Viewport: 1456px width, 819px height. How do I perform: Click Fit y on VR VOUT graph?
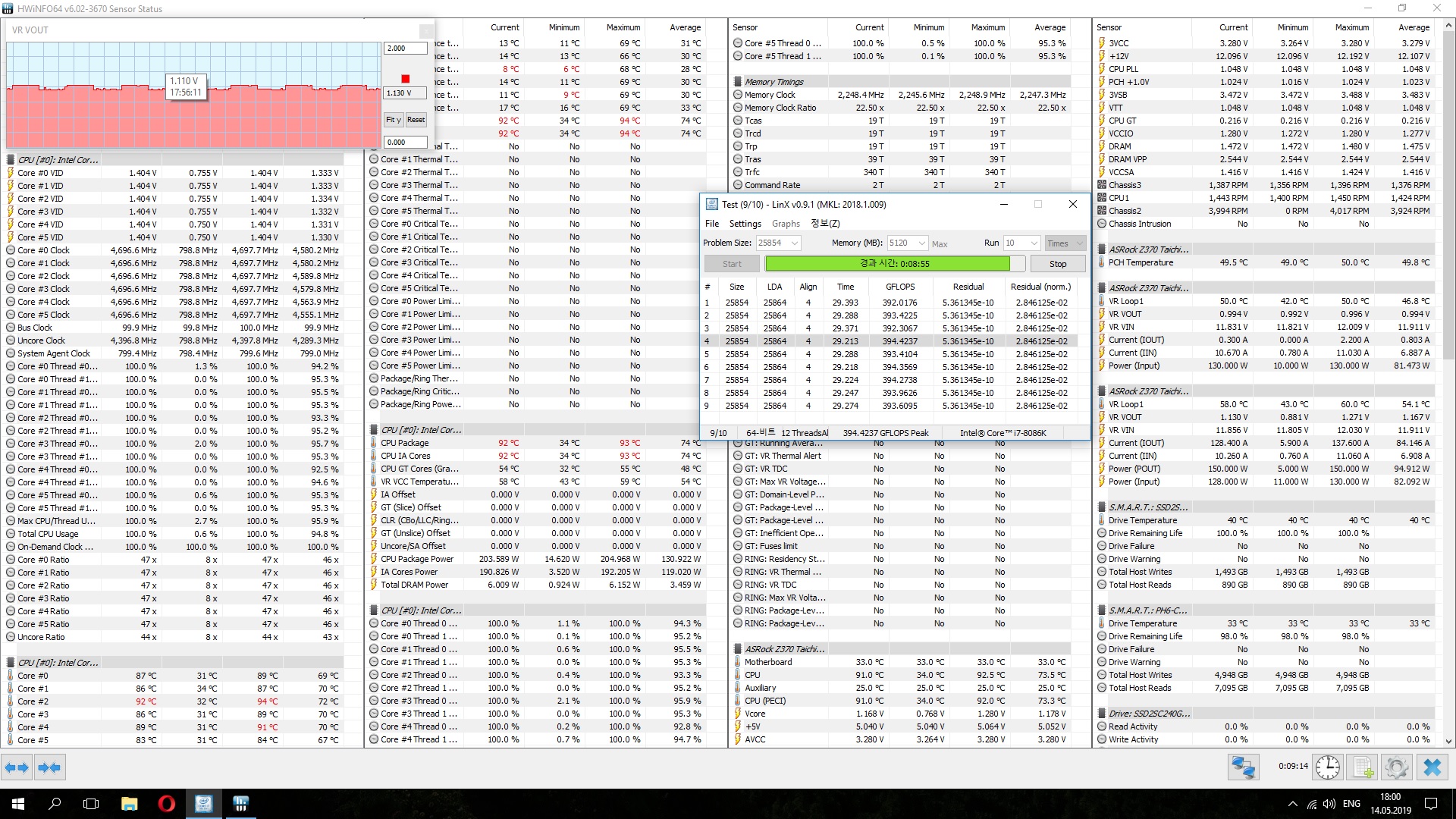coord(393,120)
